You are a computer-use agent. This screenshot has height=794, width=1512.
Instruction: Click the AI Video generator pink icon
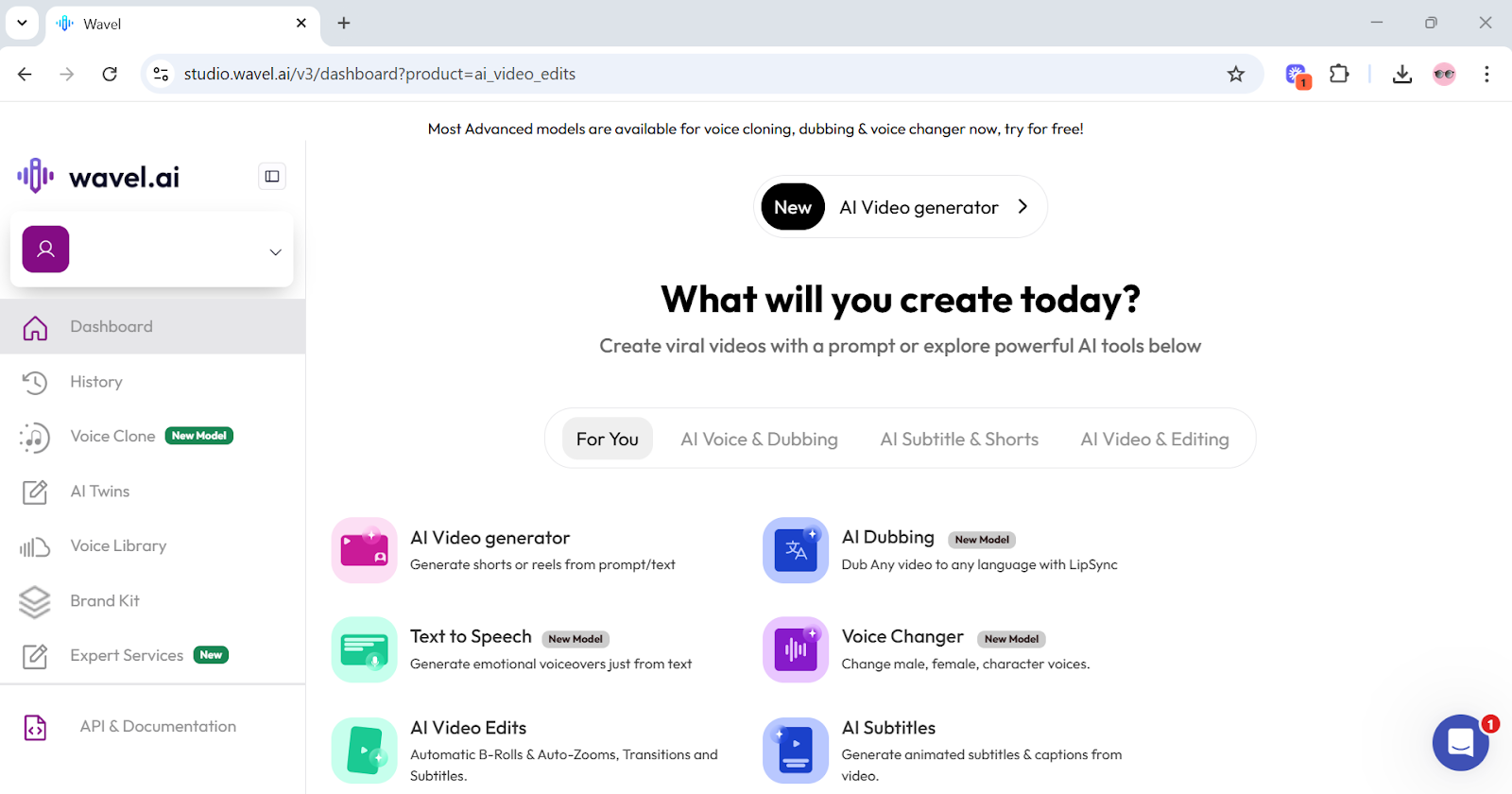364,550
